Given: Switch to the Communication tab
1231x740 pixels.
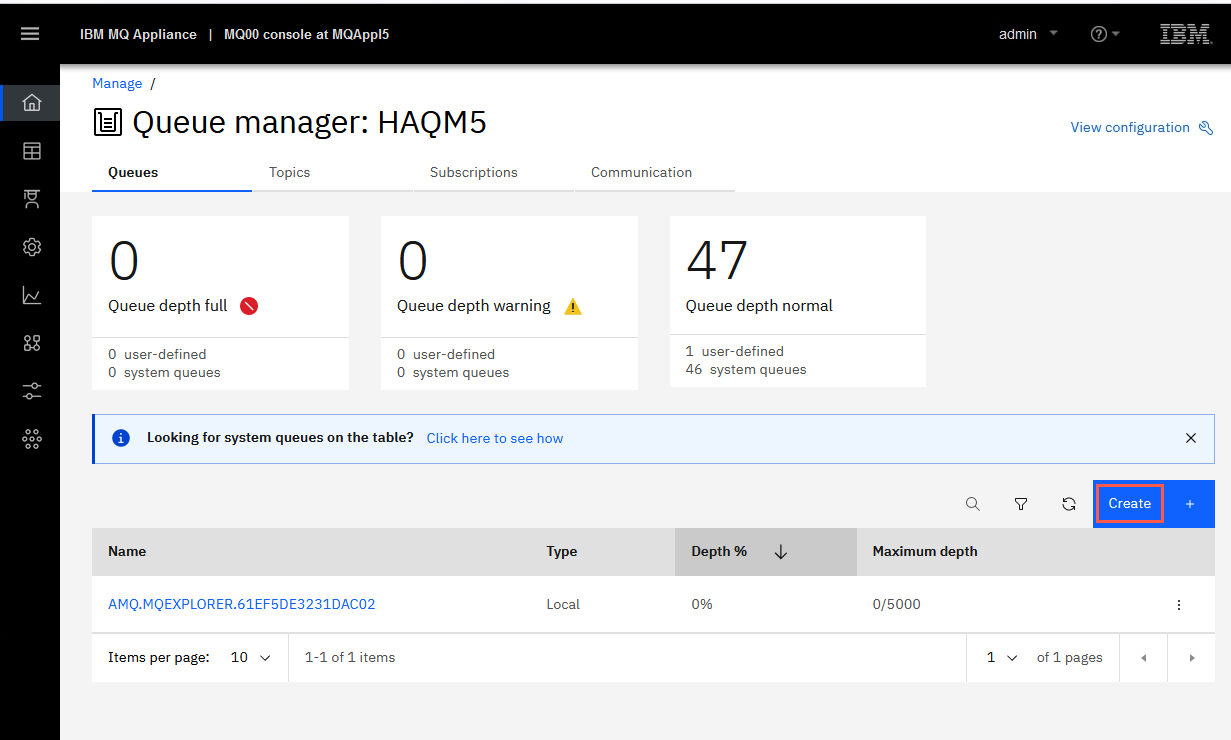Looking at the screenshot, I should 642,172.
